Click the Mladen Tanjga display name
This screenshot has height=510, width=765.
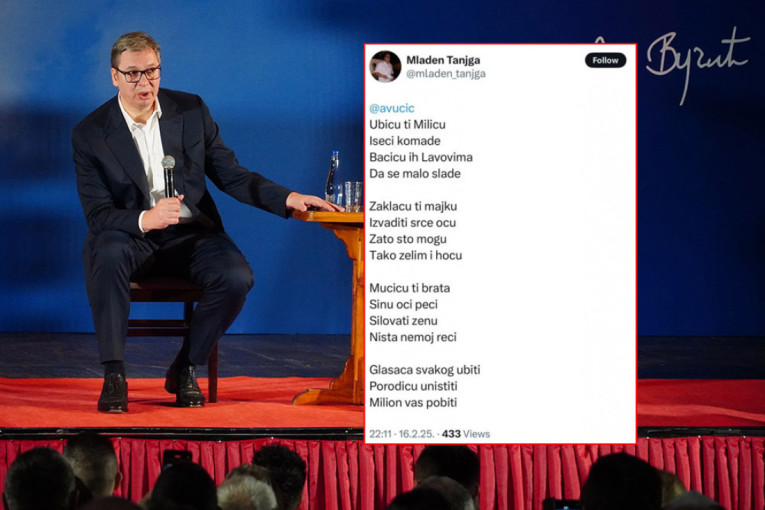pos(443,60)
